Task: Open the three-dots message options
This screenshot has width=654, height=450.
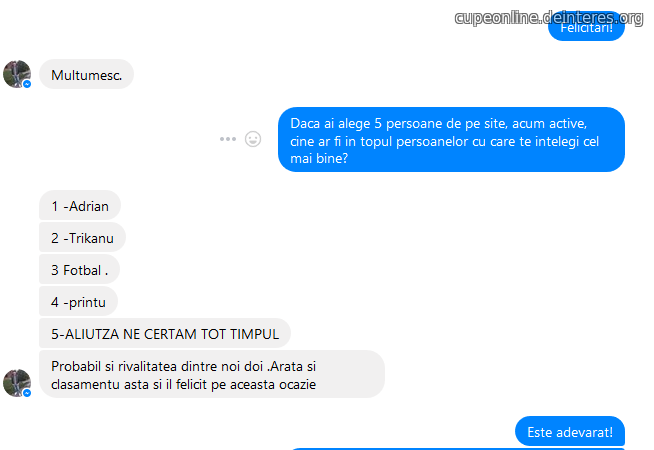Action: pos(228,139)
